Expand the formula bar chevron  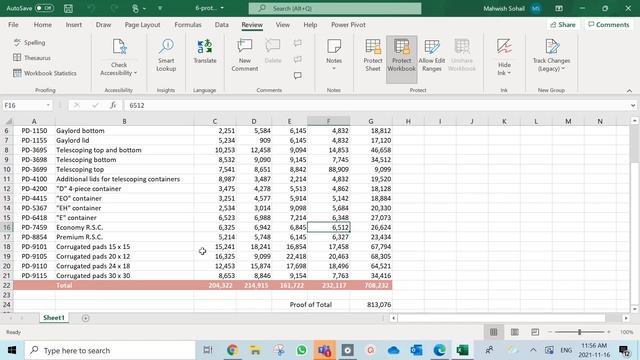633,105
